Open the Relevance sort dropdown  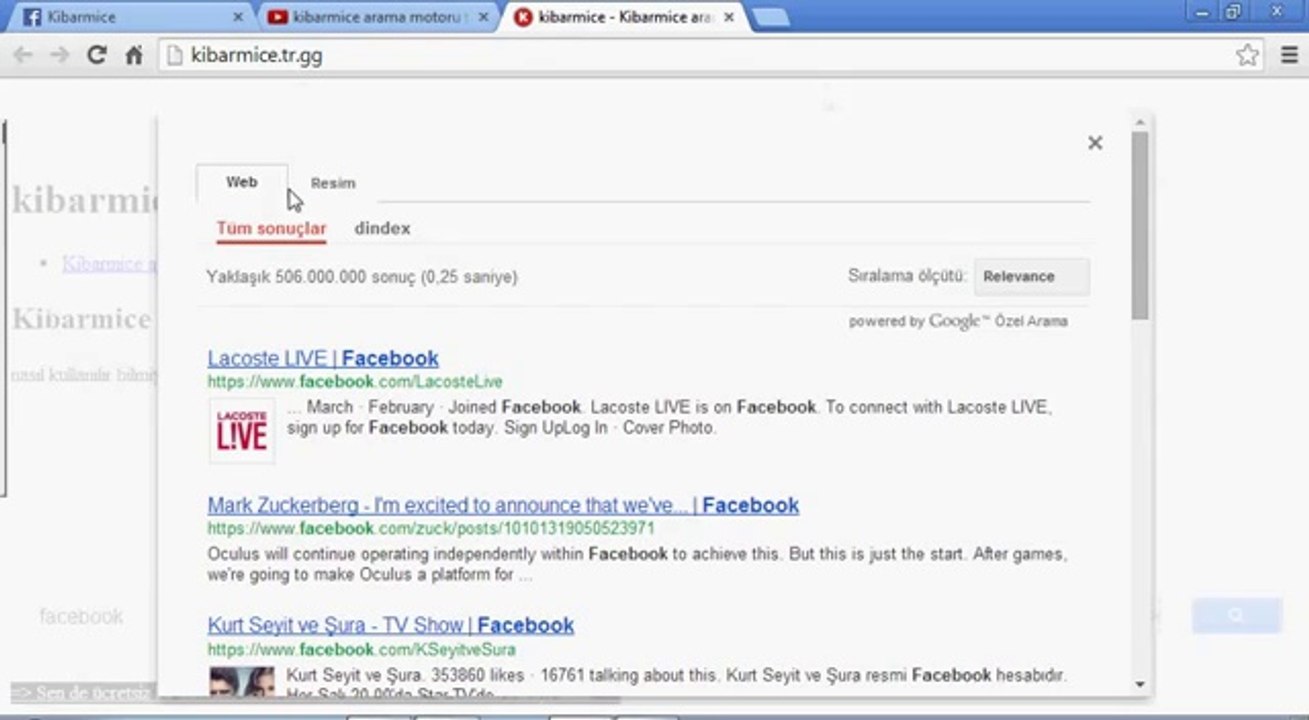(x=1032, y=277)
